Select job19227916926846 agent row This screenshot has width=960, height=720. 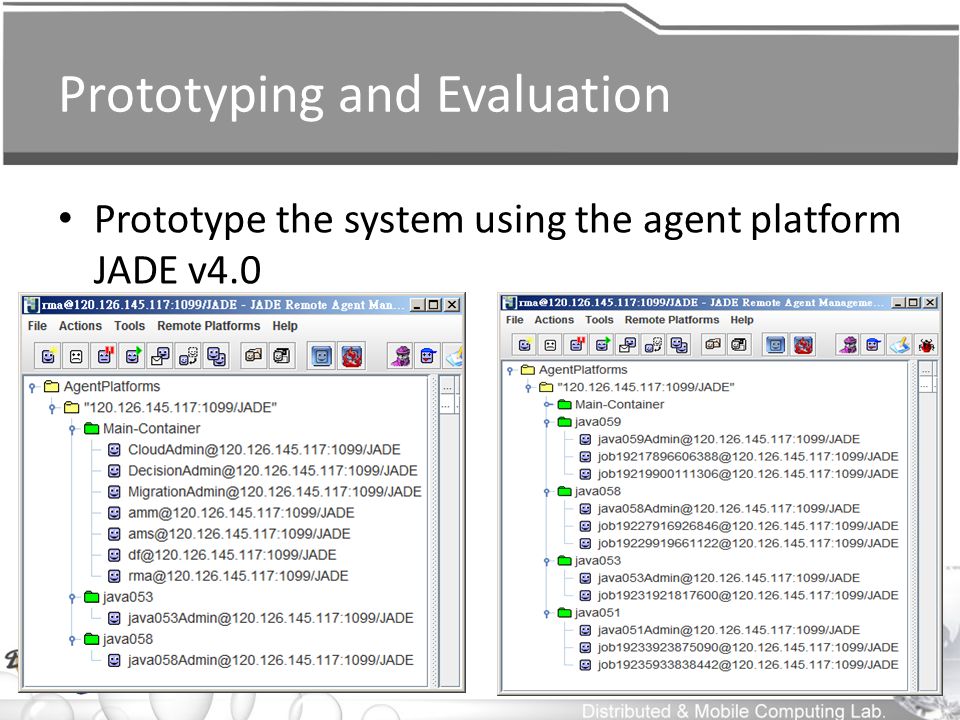(739, 526)
